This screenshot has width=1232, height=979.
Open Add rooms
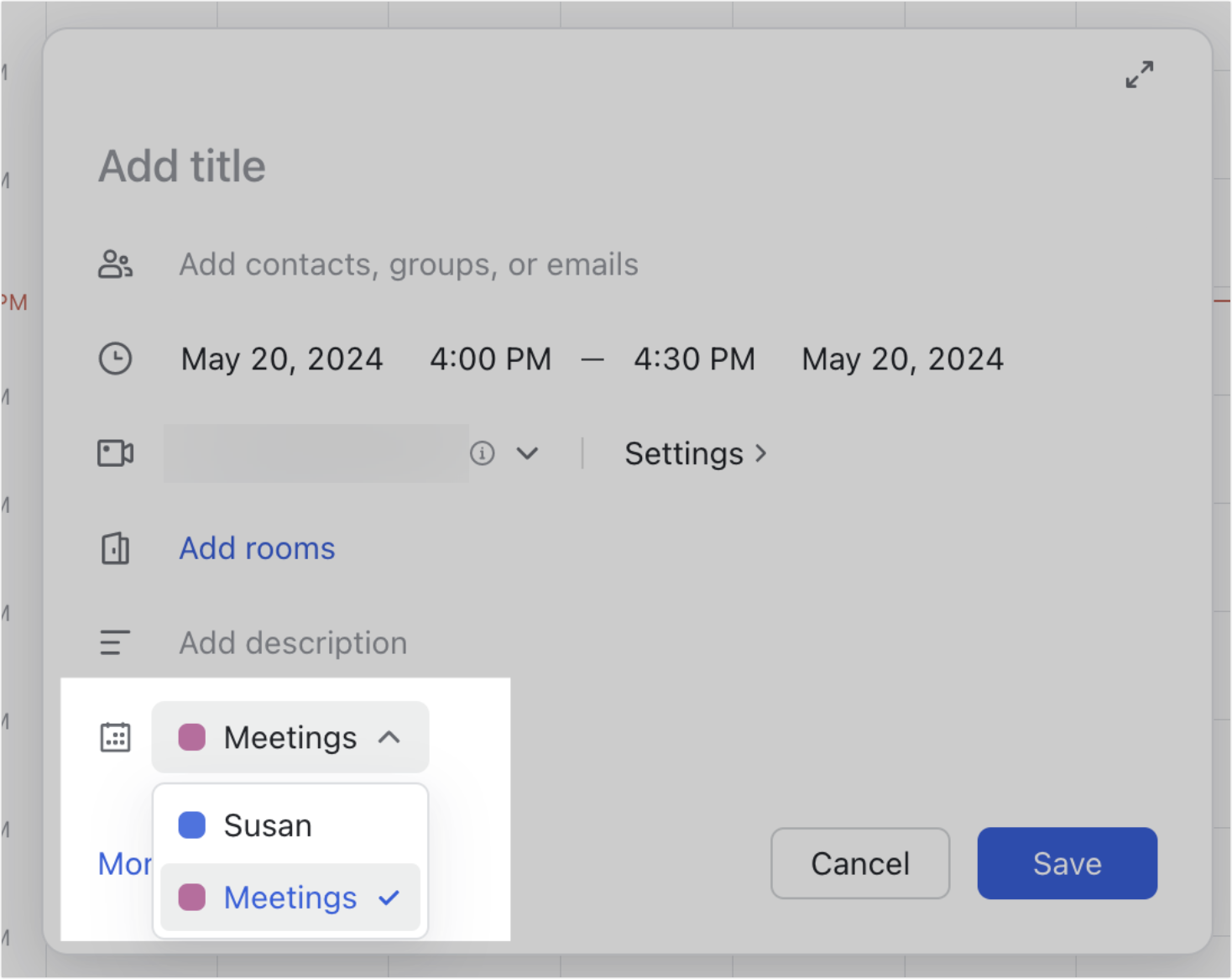[x=256, y=548]
